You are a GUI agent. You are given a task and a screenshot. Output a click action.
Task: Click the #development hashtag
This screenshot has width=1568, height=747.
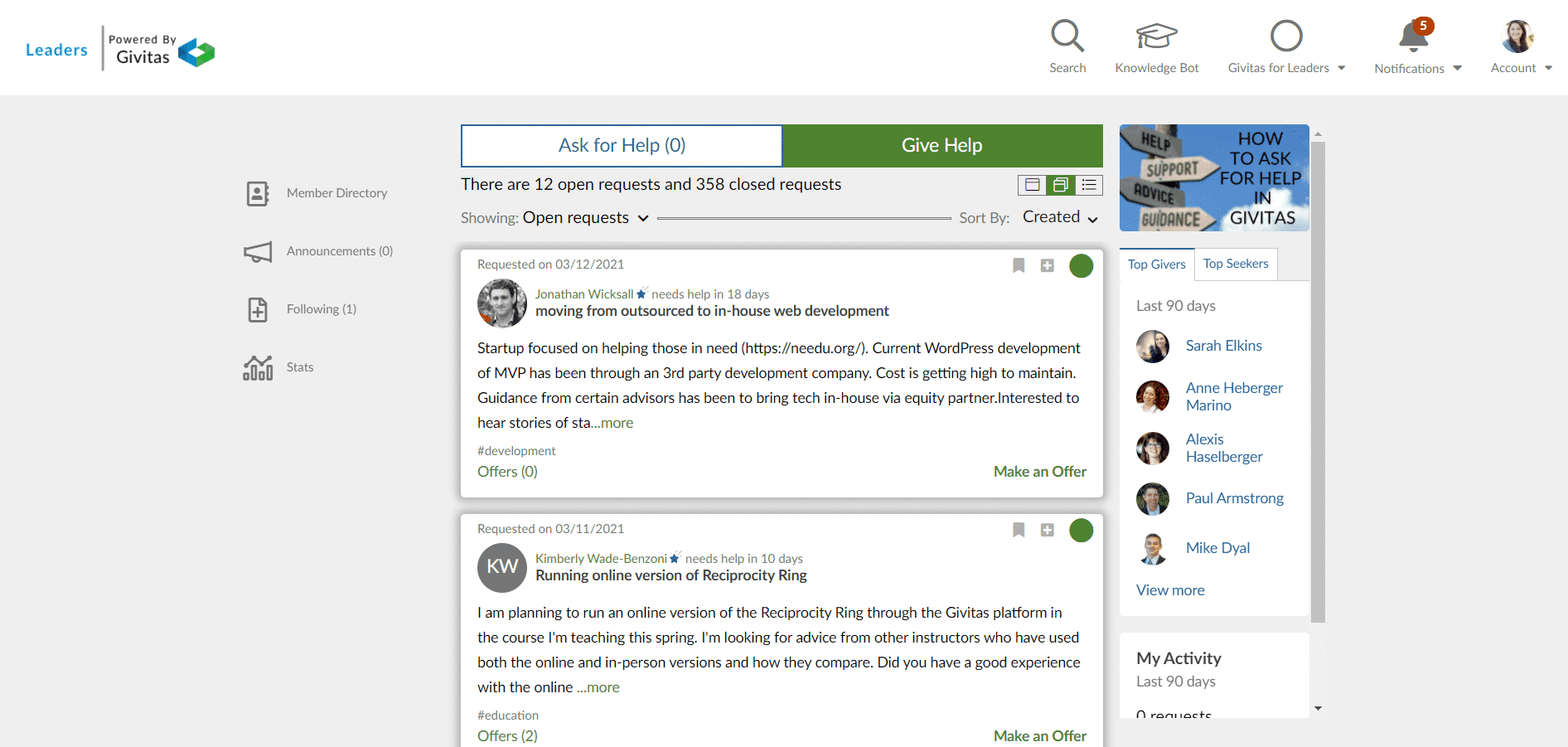pos(516,451)
